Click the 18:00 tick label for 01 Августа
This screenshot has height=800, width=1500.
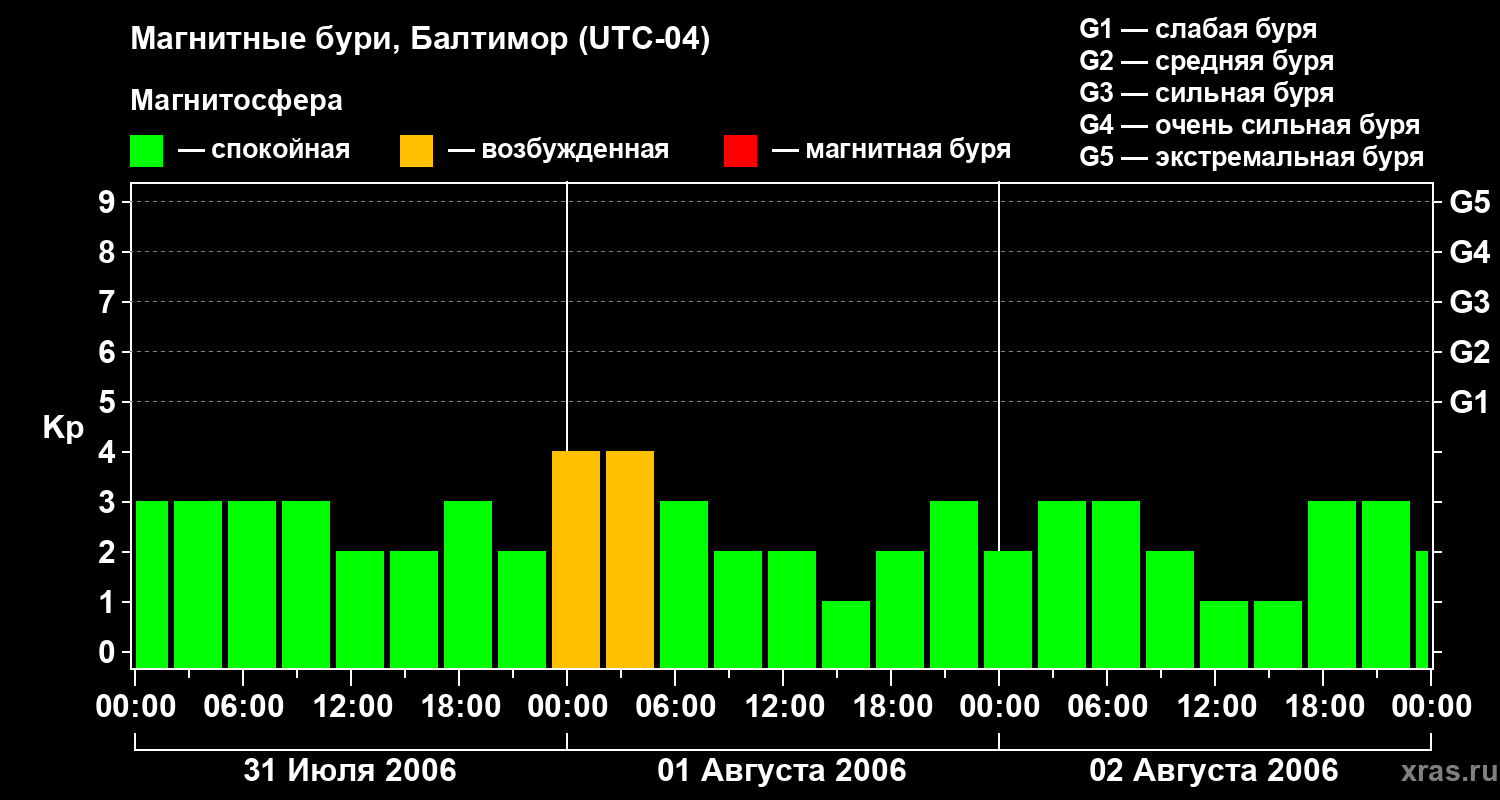tap(891, 707)
